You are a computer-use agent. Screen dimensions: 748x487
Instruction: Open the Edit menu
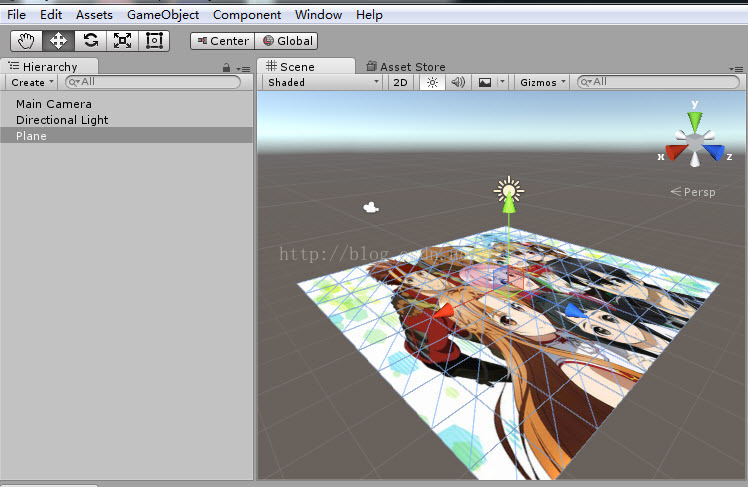point(51,15)
